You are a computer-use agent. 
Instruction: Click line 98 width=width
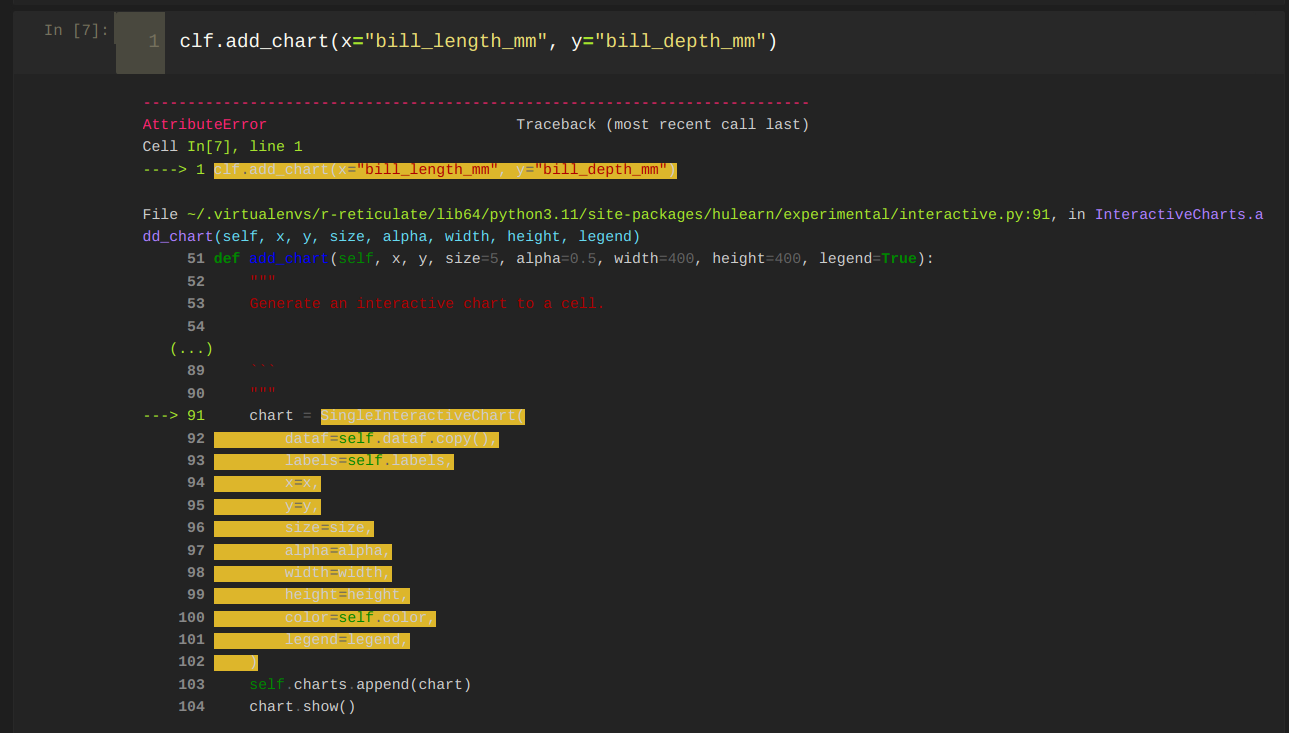(338, 573)
